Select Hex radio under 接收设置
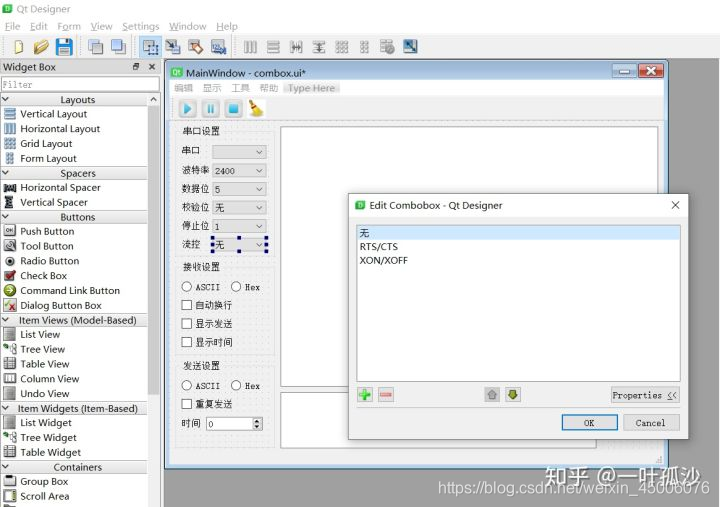720x507 pixels. point(236,287)
